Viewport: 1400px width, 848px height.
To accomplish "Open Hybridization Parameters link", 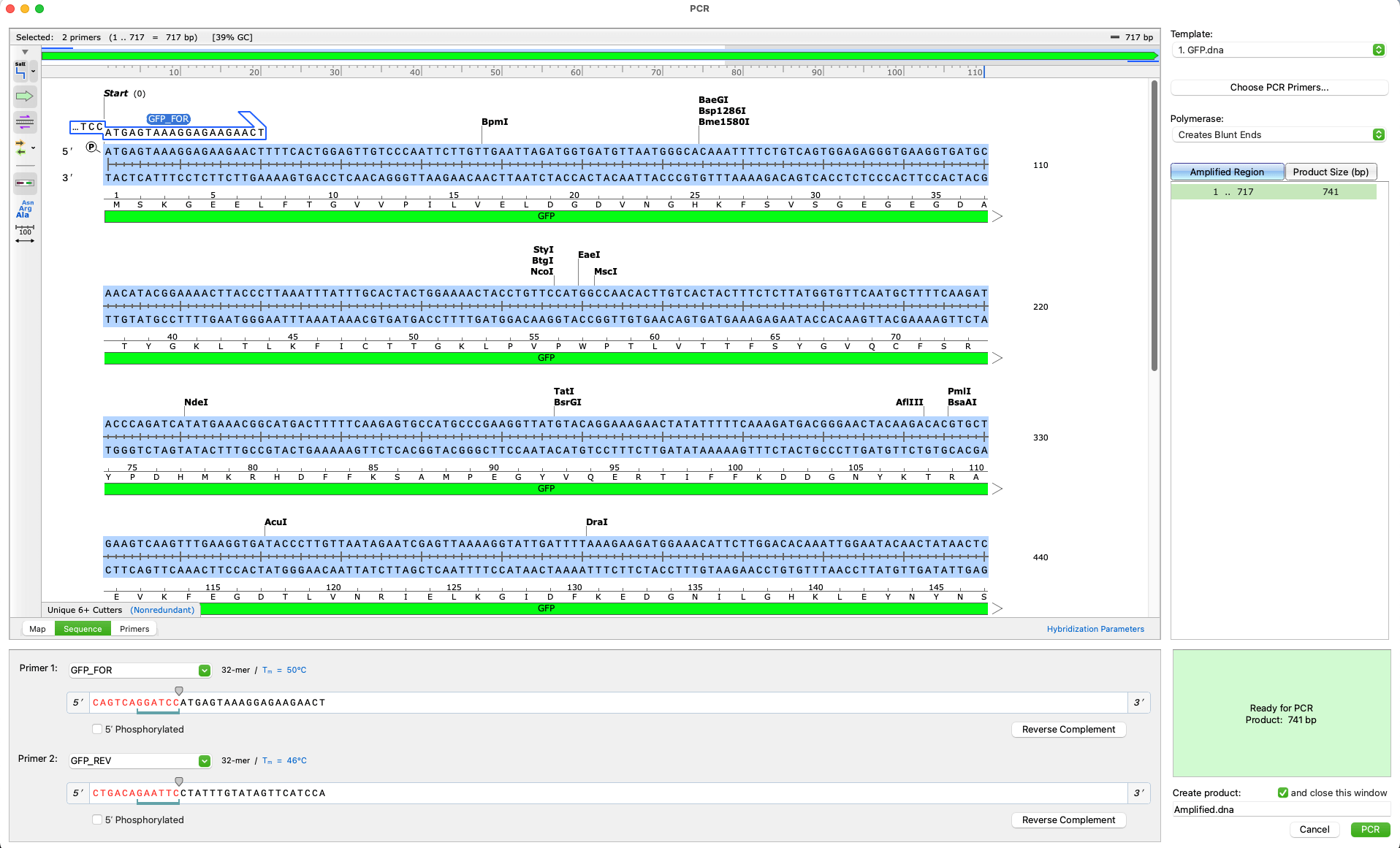I will 1095,629.
